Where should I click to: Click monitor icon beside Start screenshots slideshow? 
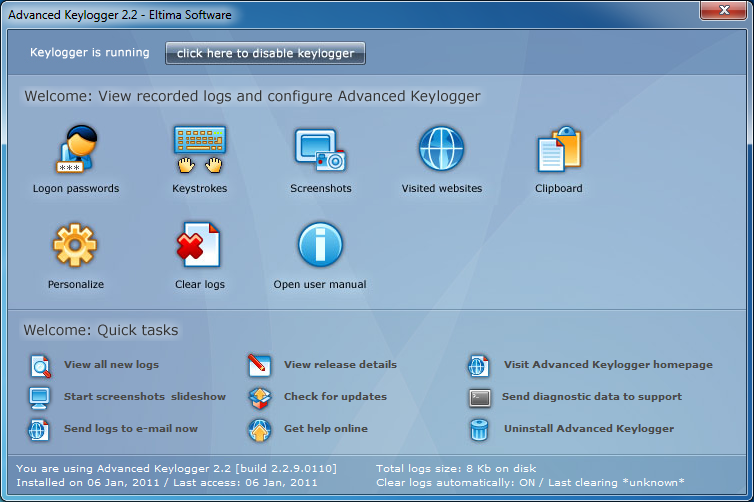(x=39, y=398)
